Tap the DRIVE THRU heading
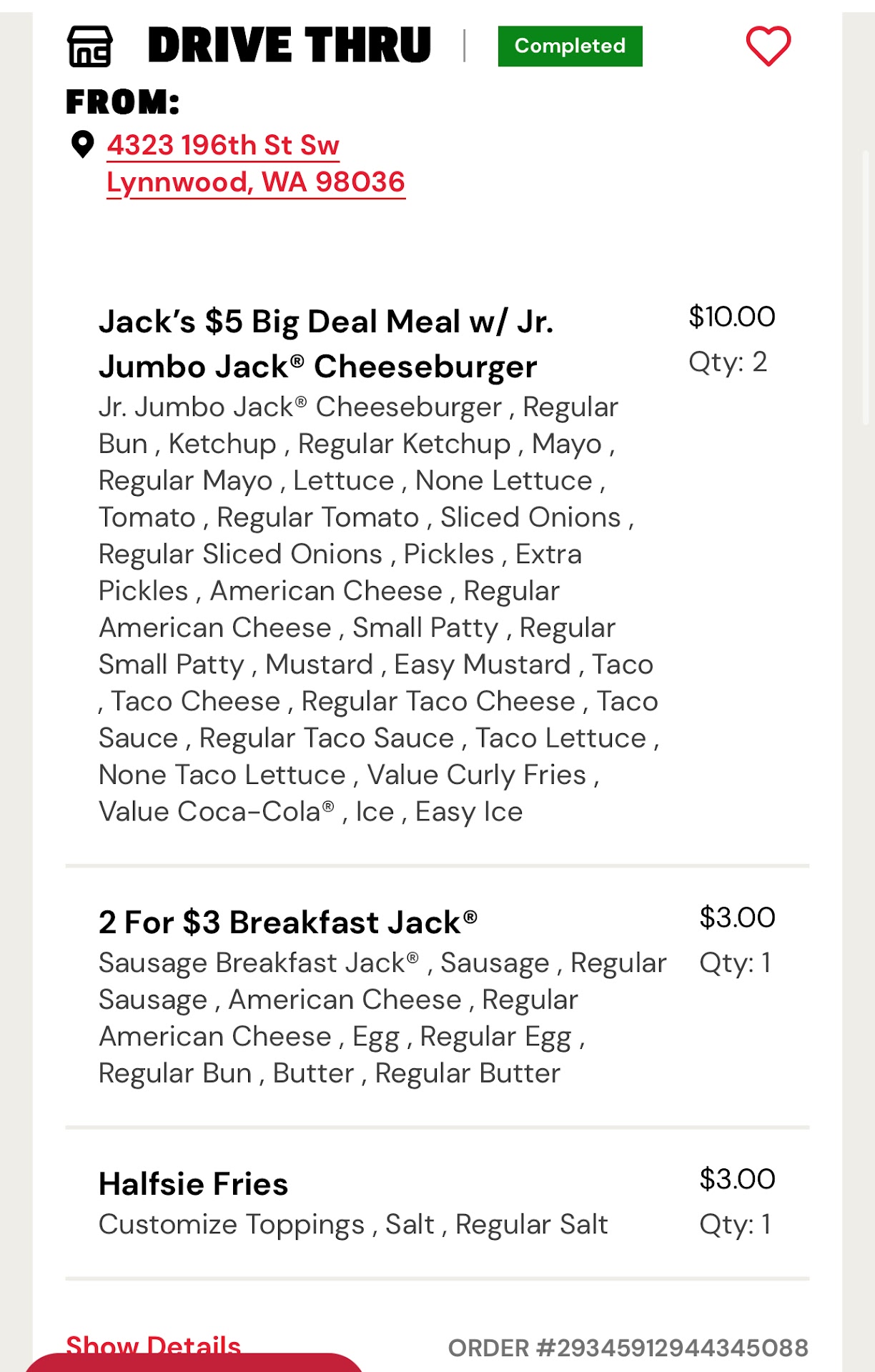This screenshot has height=1372, width=875. pos(290,46)
